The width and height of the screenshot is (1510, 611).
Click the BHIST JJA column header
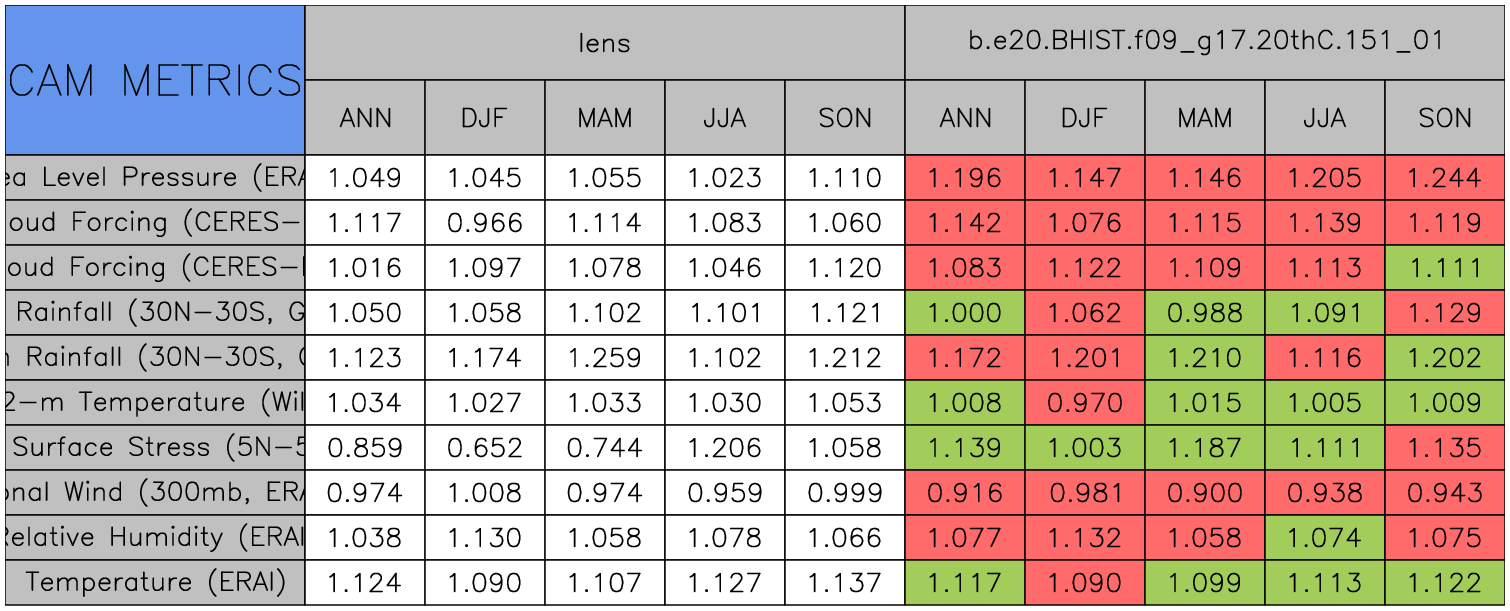(1324, 118)
